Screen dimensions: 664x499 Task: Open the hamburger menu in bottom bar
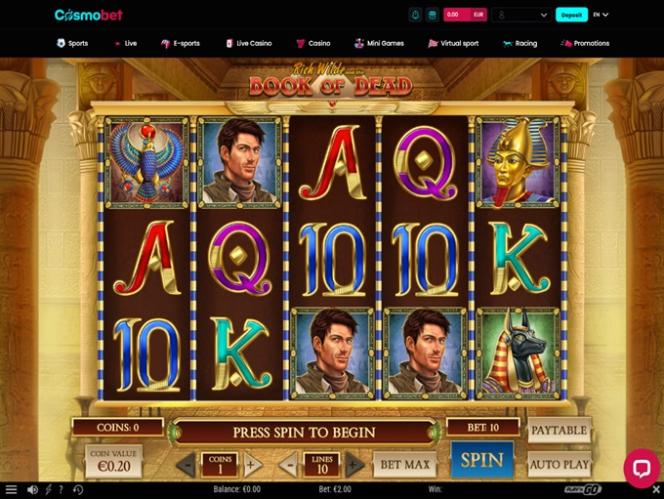[11, 490]
